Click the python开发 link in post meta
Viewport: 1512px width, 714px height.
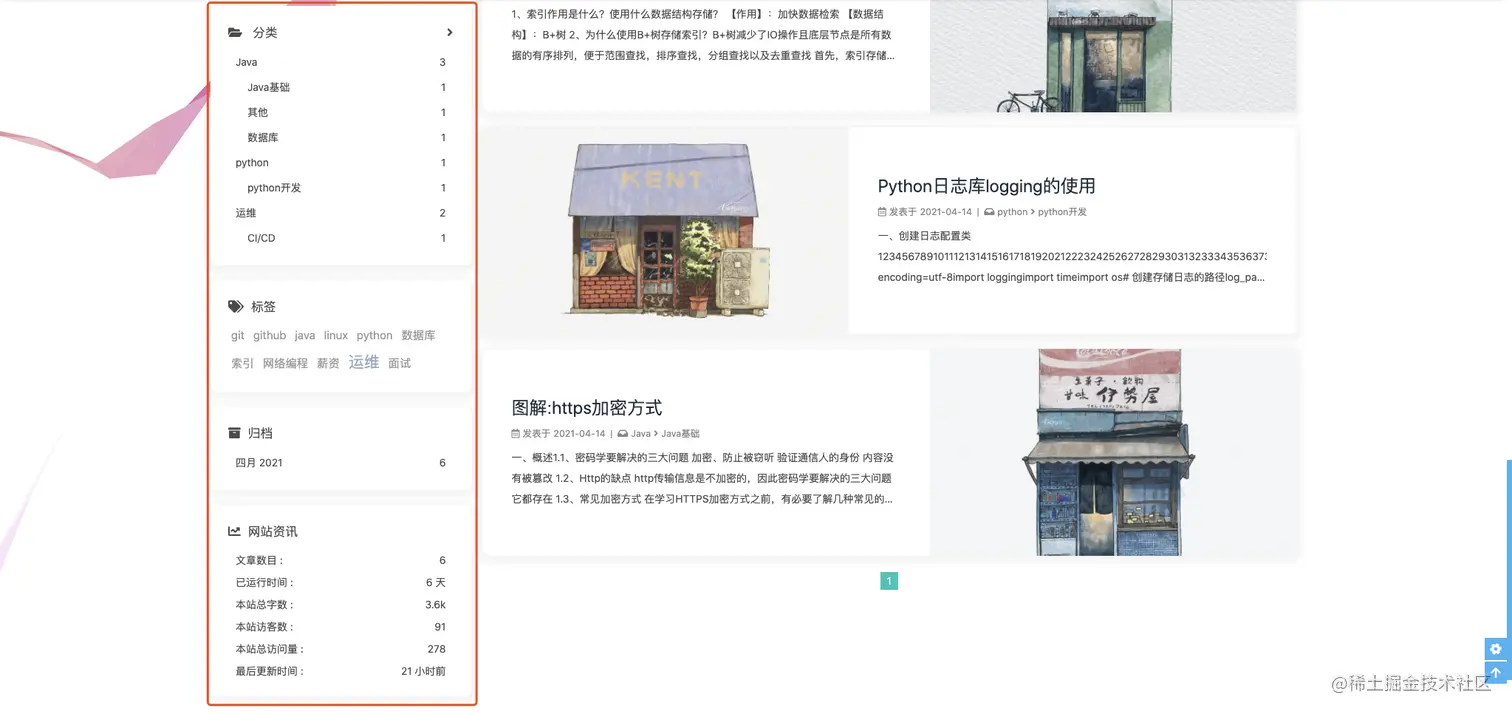pos(1062,212)
